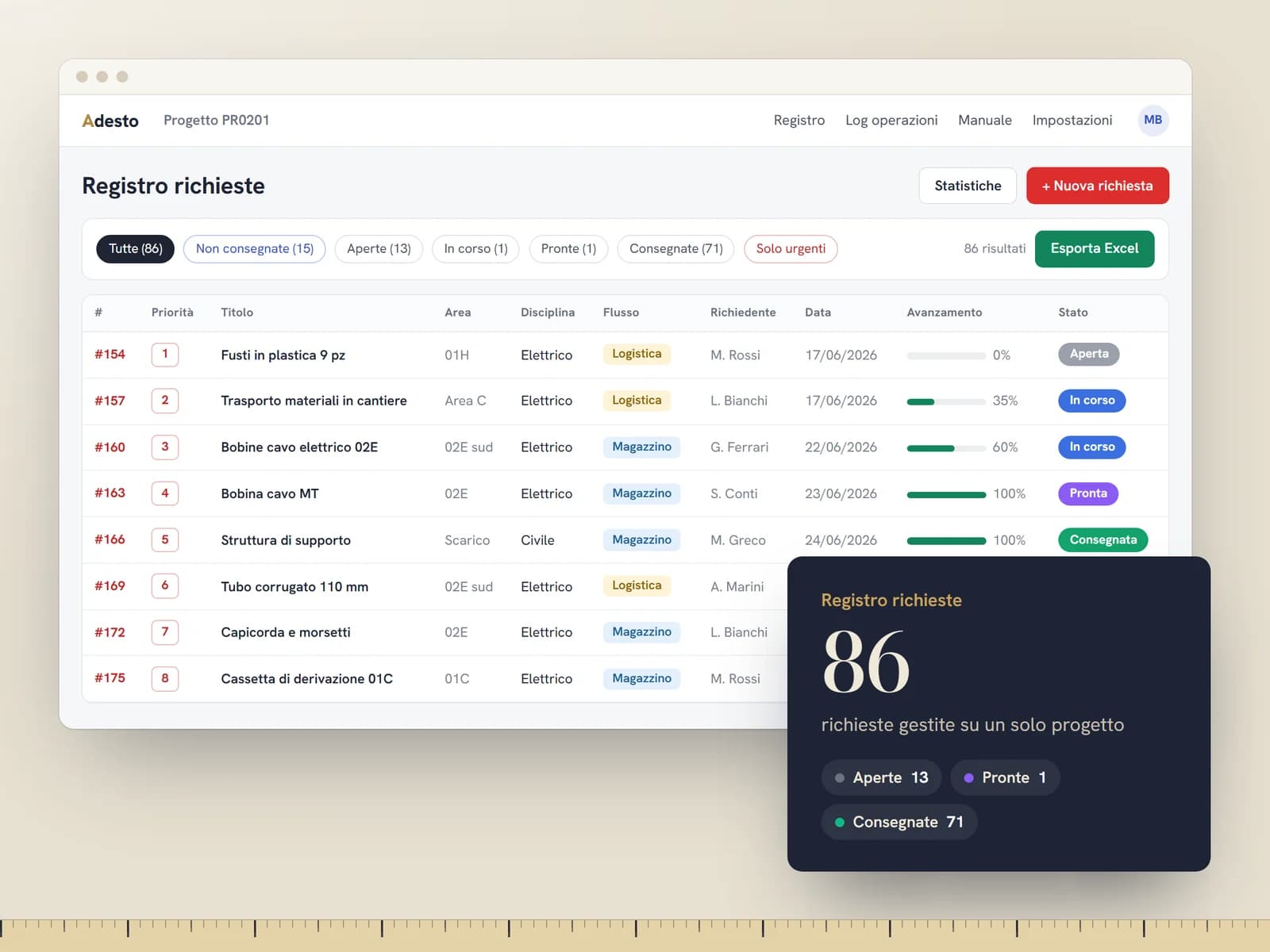
Task: Go to Log operazioni
Action: [x=891, y=120]
